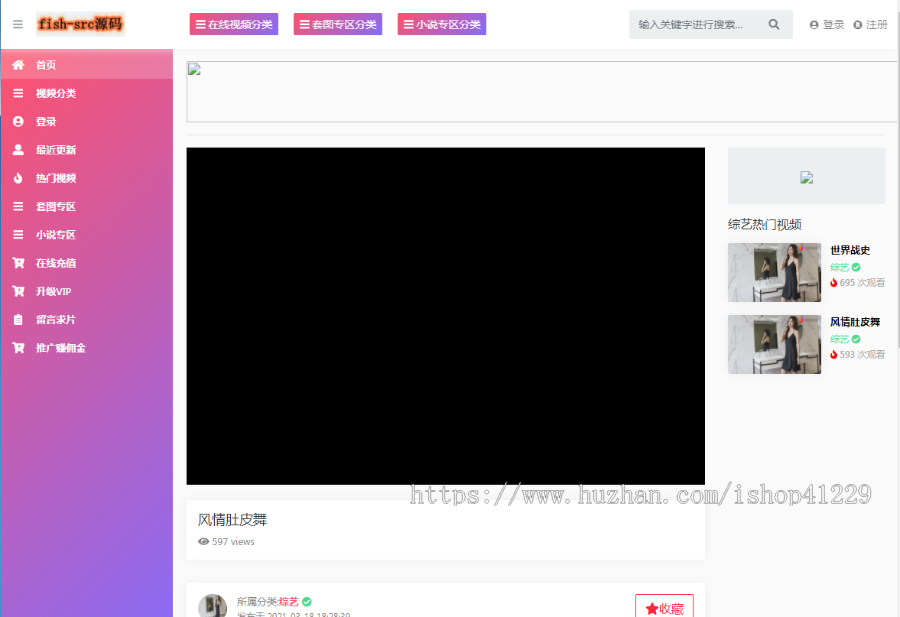Click the 收藏 favorite button
This screenshot has height=617, width=900.
[664, 607]
